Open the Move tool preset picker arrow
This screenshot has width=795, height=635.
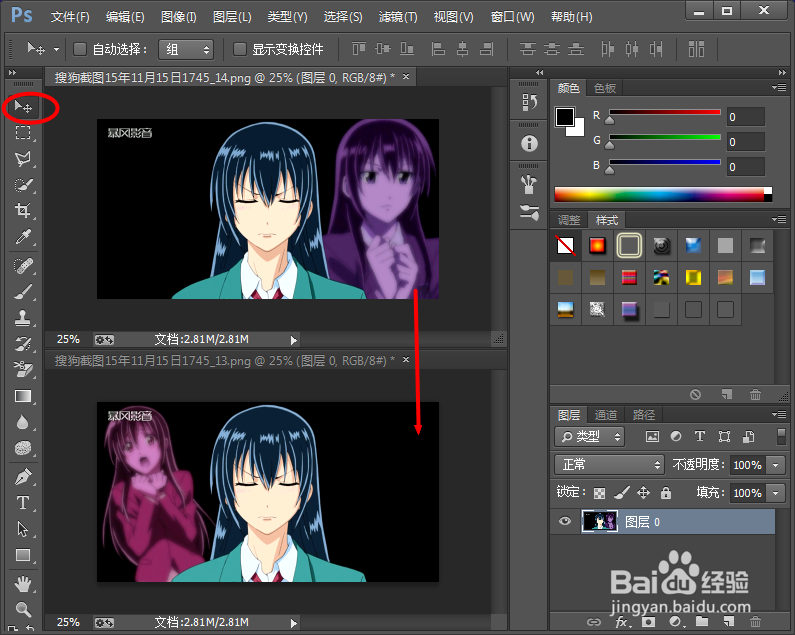(x=56, y=50)
